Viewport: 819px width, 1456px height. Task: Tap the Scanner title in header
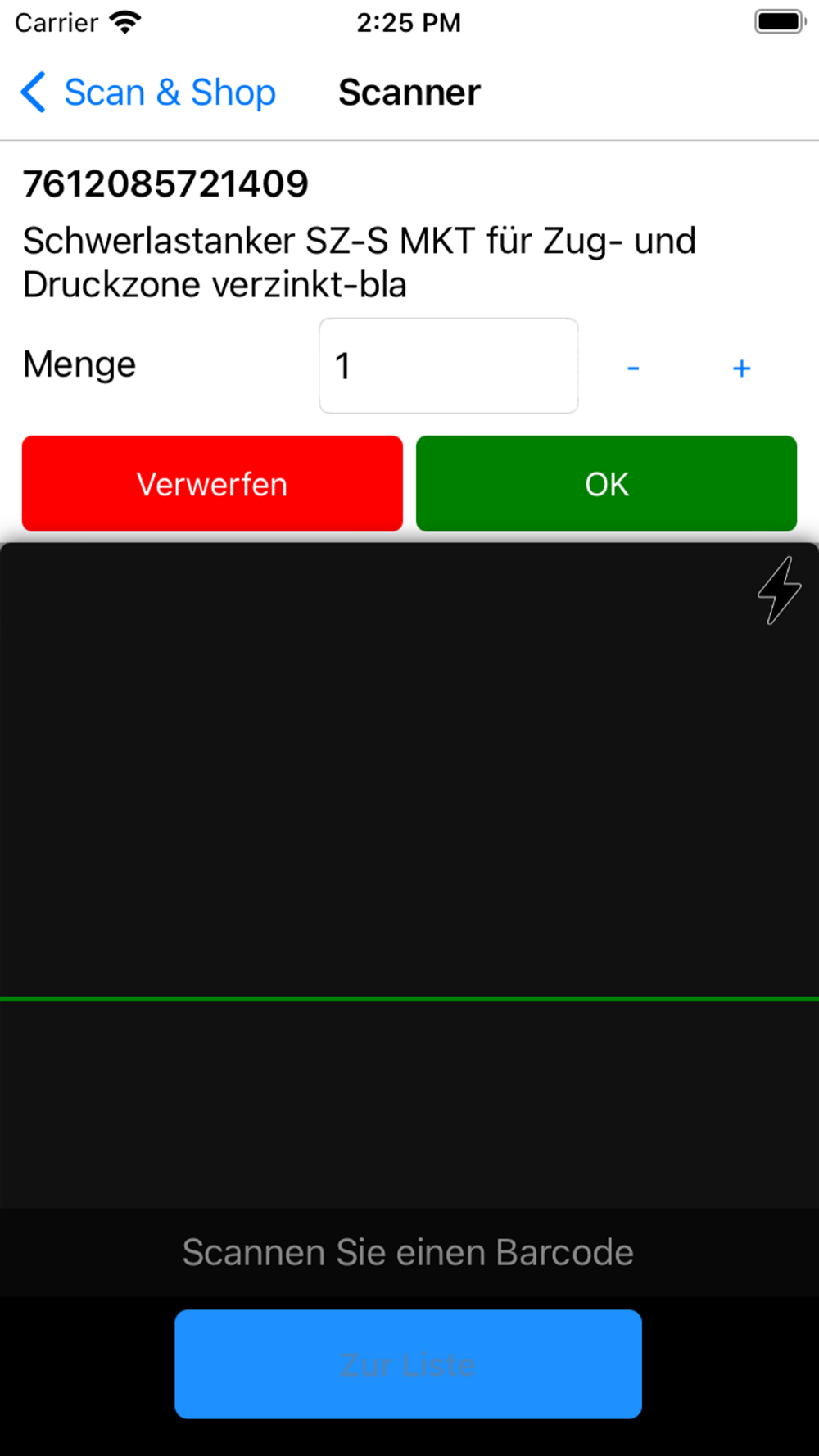409,92
